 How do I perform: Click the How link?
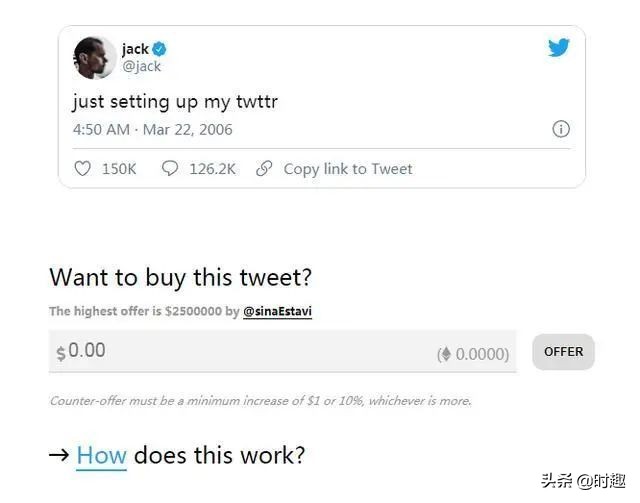[101, 455]
